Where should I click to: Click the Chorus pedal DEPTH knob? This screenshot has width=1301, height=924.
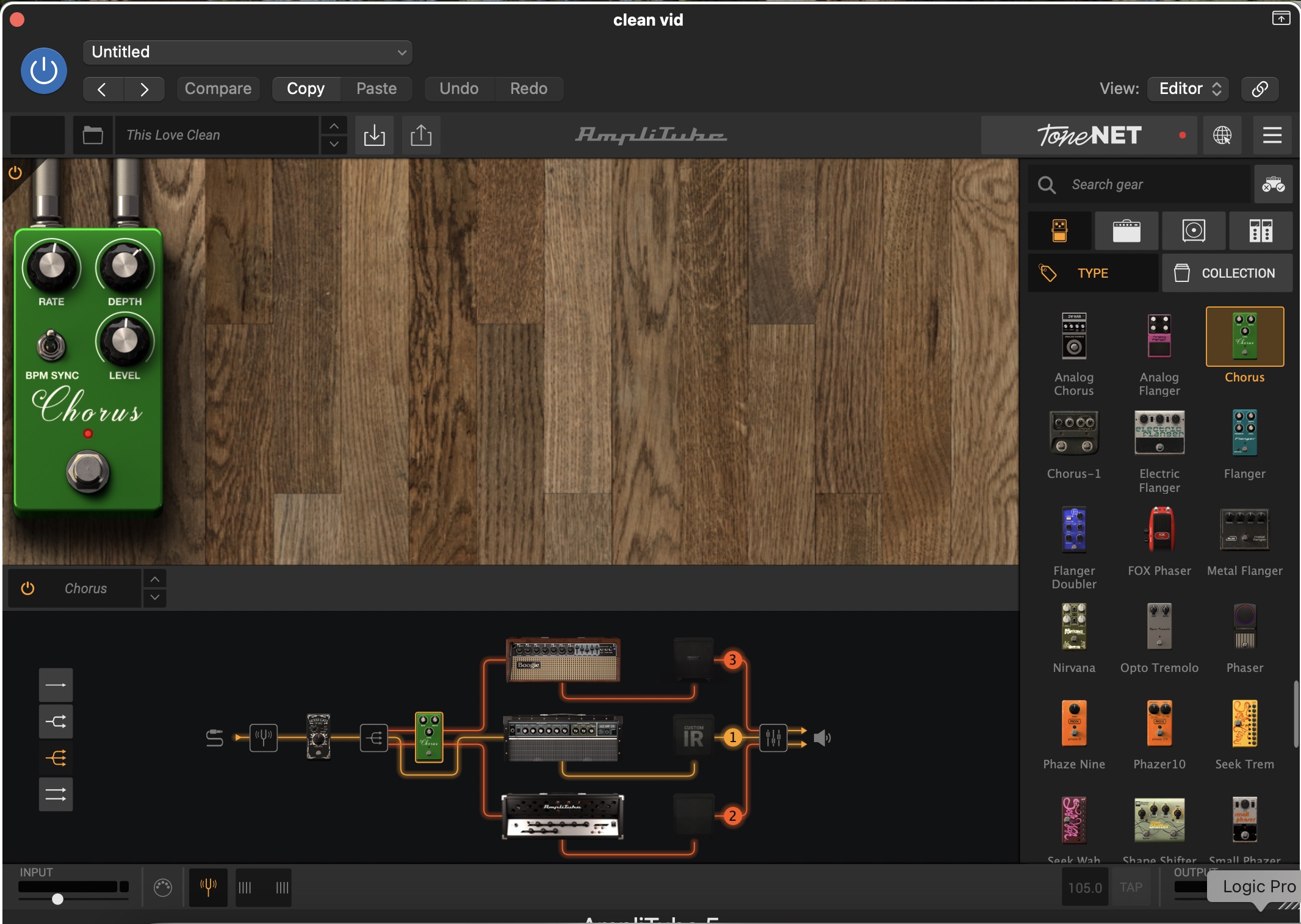click(x=125, y=267)
